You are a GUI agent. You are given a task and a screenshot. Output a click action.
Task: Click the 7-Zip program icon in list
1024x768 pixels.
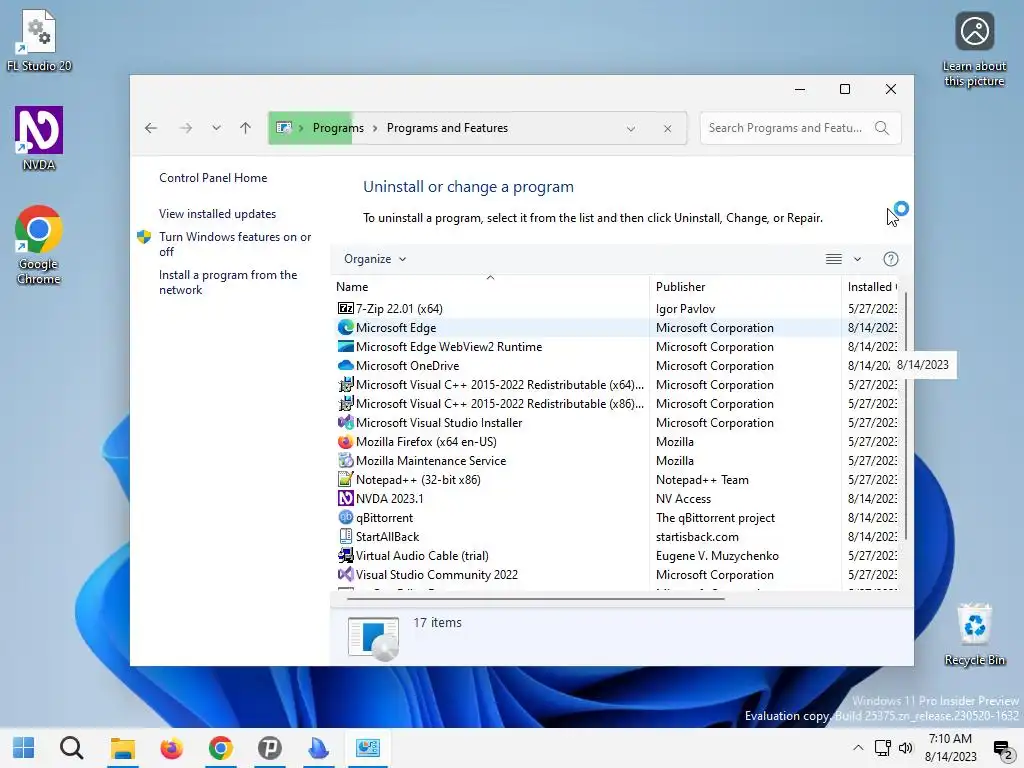[x=345, y=308]
